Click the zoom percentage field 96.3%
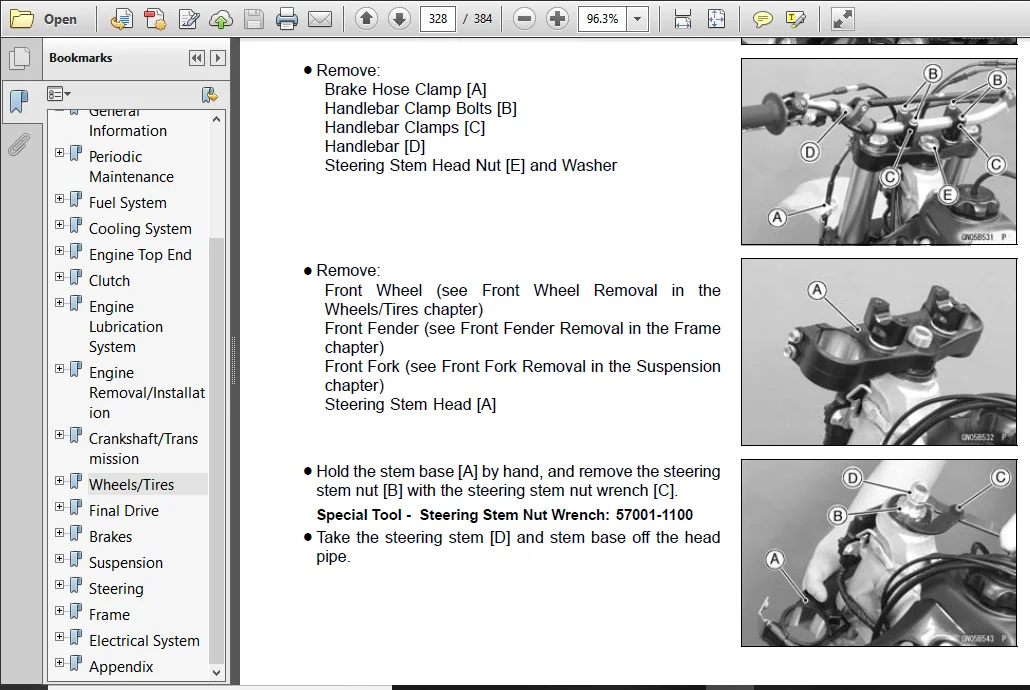 (x=602, y=19)
